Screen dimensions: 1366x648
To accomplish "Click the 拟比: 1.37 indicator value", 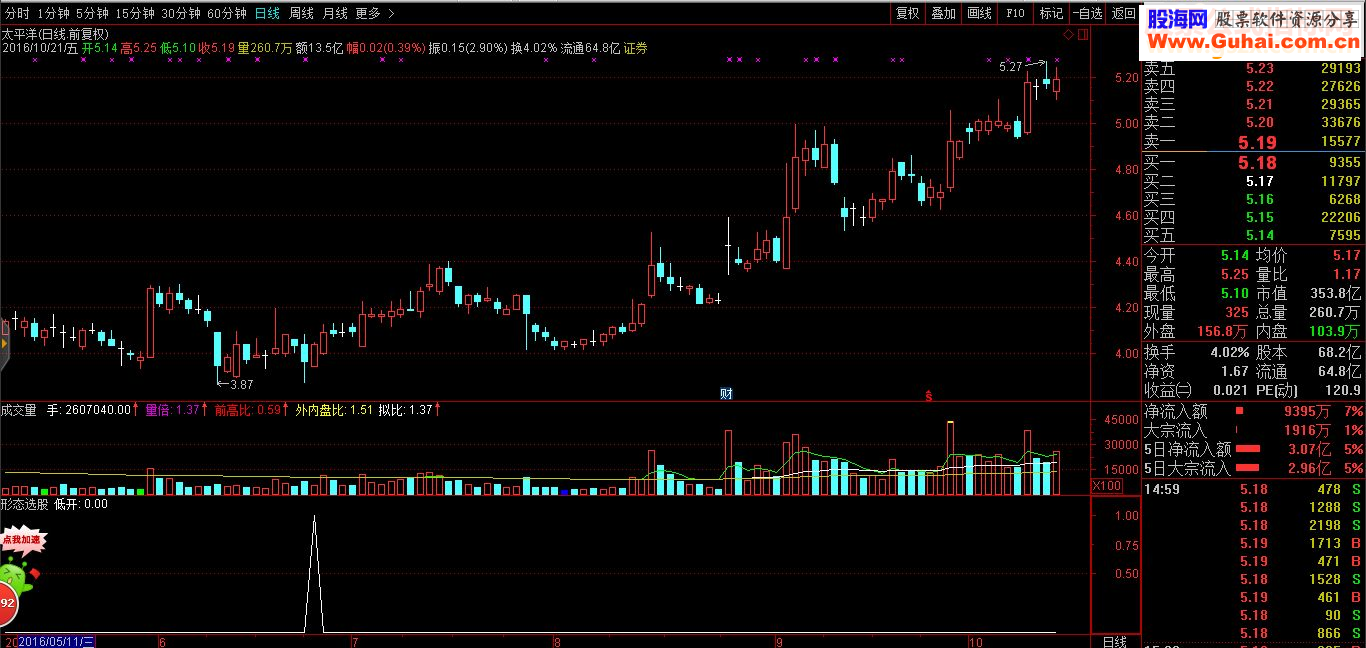I will coord(407,409).
